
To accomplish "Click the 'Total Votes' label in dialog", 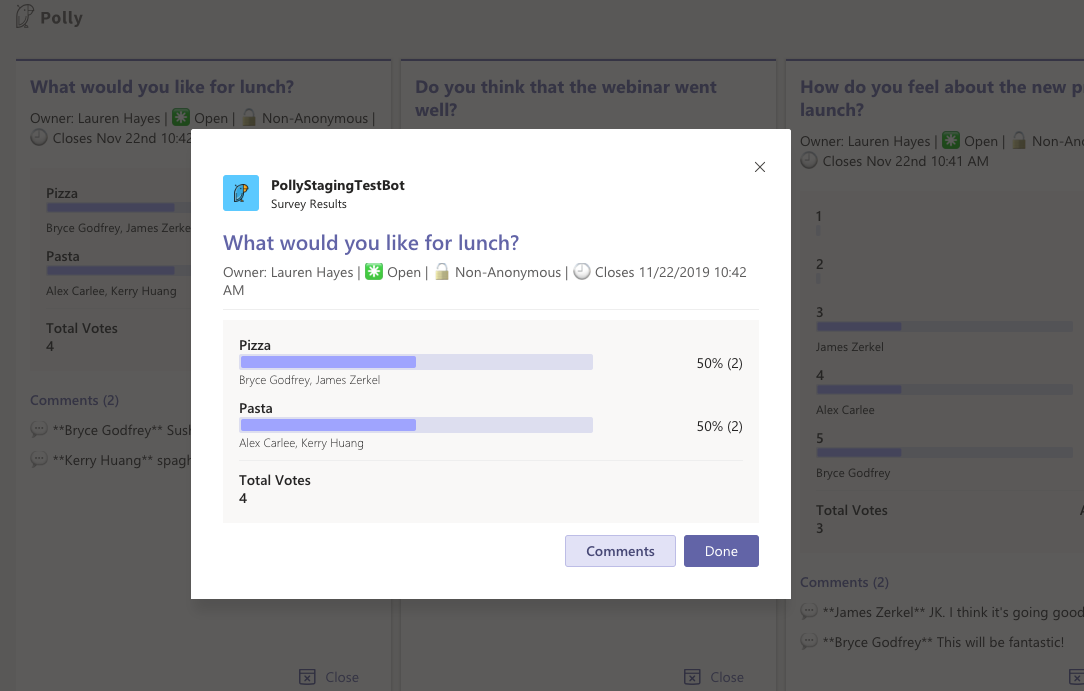I will point(274,480).
